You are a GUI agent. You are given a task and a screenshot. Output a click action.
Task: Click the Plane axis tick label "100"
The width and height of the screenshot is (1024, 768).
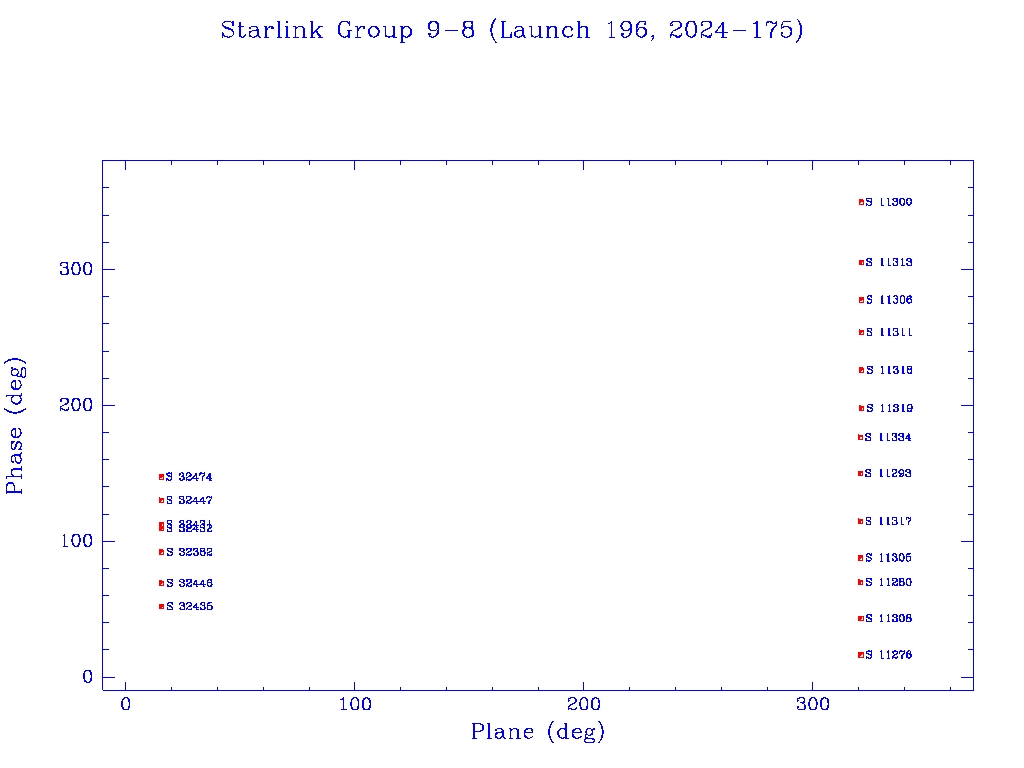pyautogui.click(x=355, y=704)
